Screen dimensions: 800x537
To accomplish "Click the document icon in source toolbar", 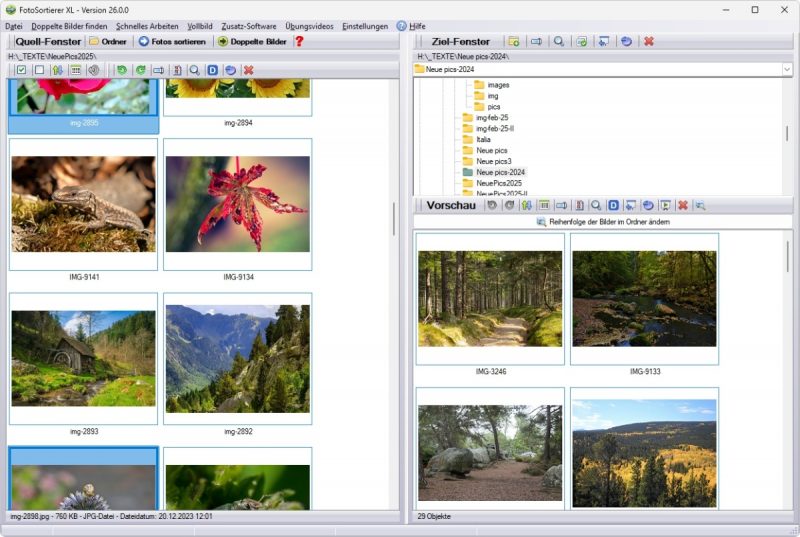I will (177, 70).
